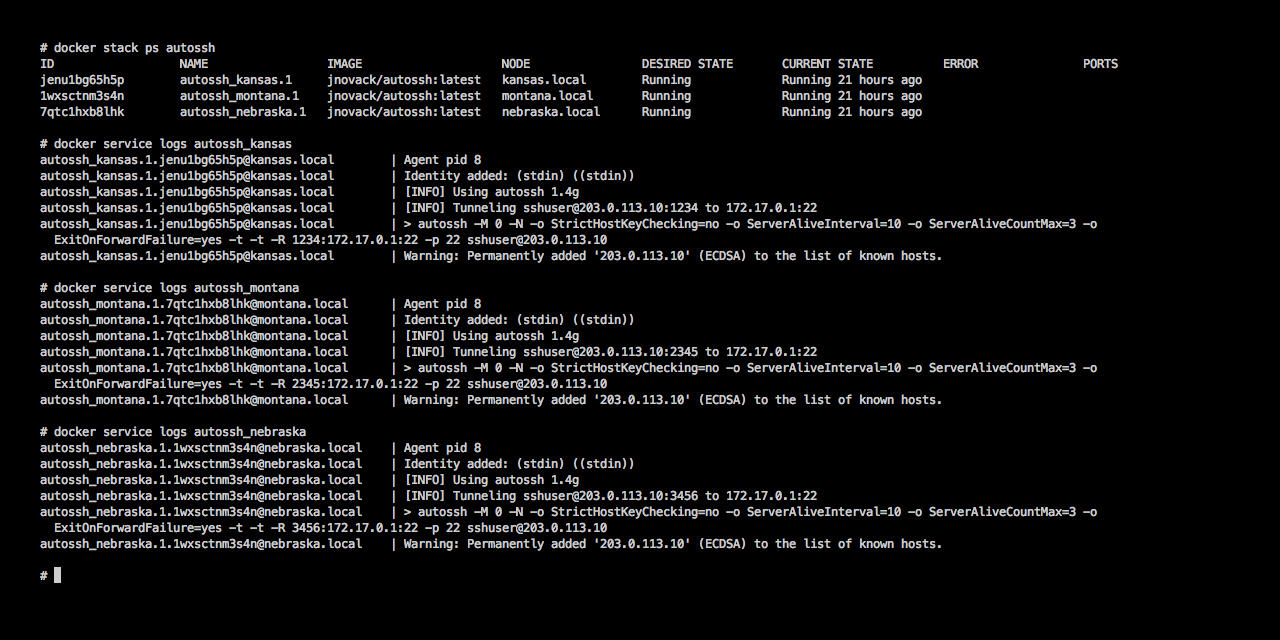
Task: Click the tunneling line with port 2345
Action: pyautogui.click(x=610, y=352)
